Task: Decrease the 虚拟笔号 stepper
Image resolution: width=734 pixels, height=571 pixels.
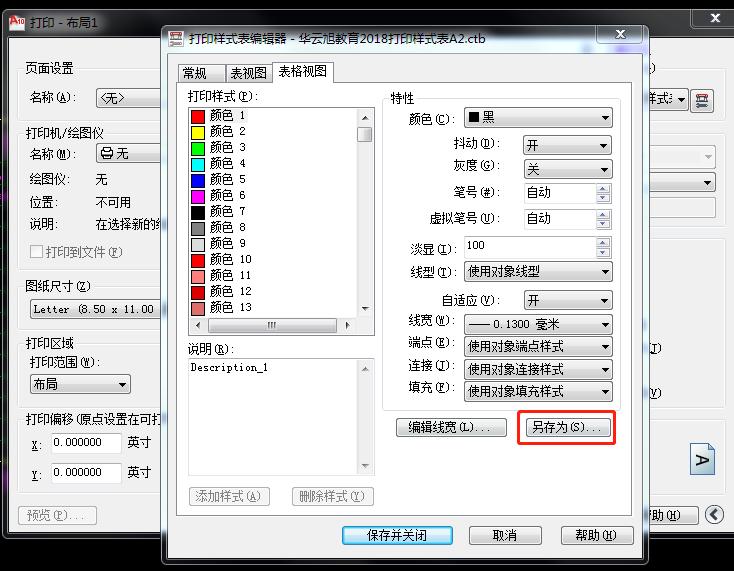Action: [x=603, y=224]
